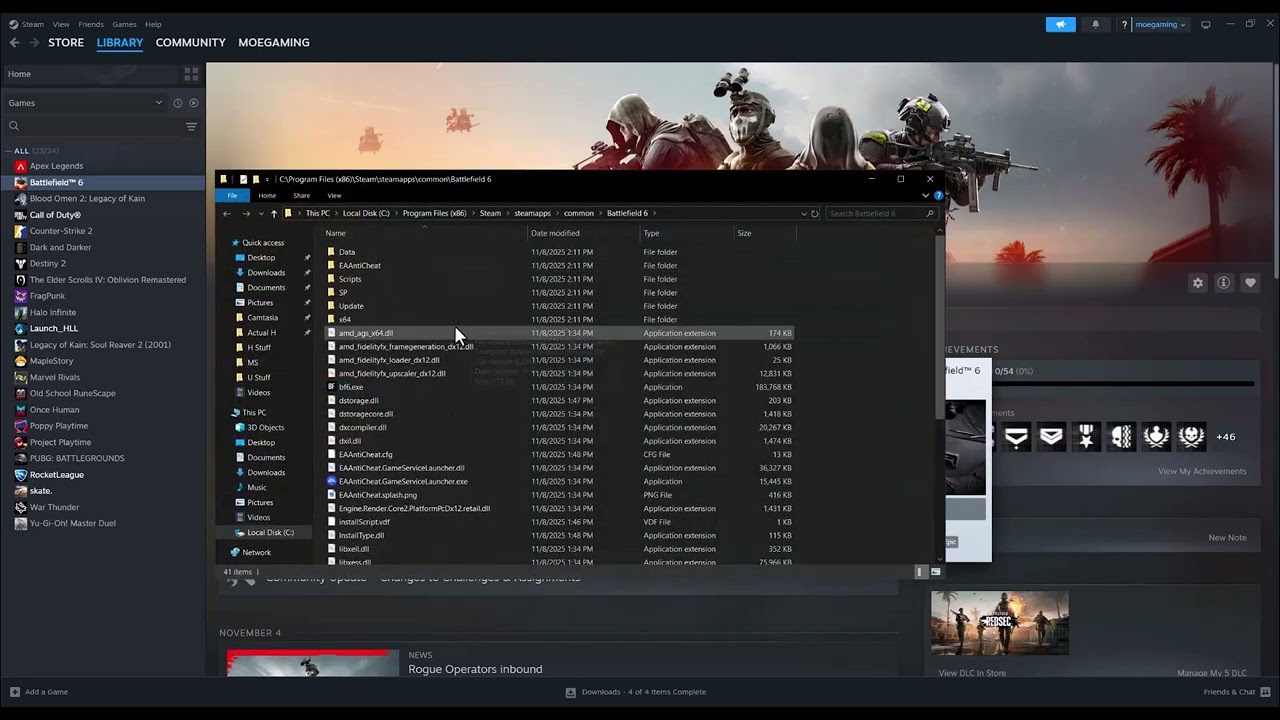Image resolution: width=1280 pixels, height=720 pixels.
Task: Click the Steam help question mark icon
Action: tap(1124, 24)
